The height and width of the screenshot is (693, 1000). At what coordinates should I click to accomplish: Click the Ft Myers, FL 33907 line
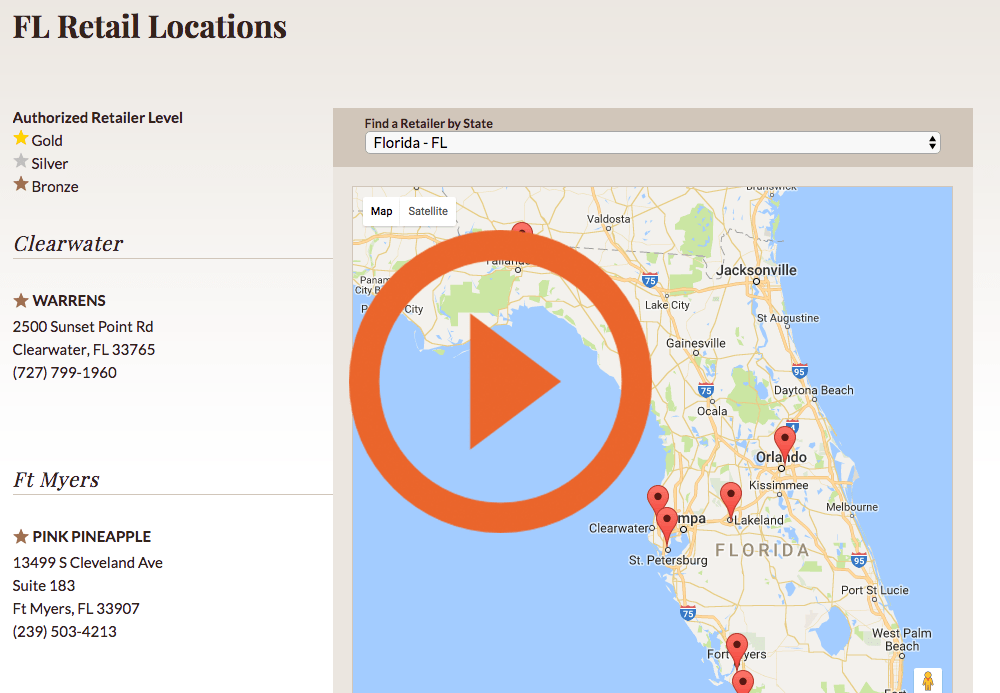76,608
